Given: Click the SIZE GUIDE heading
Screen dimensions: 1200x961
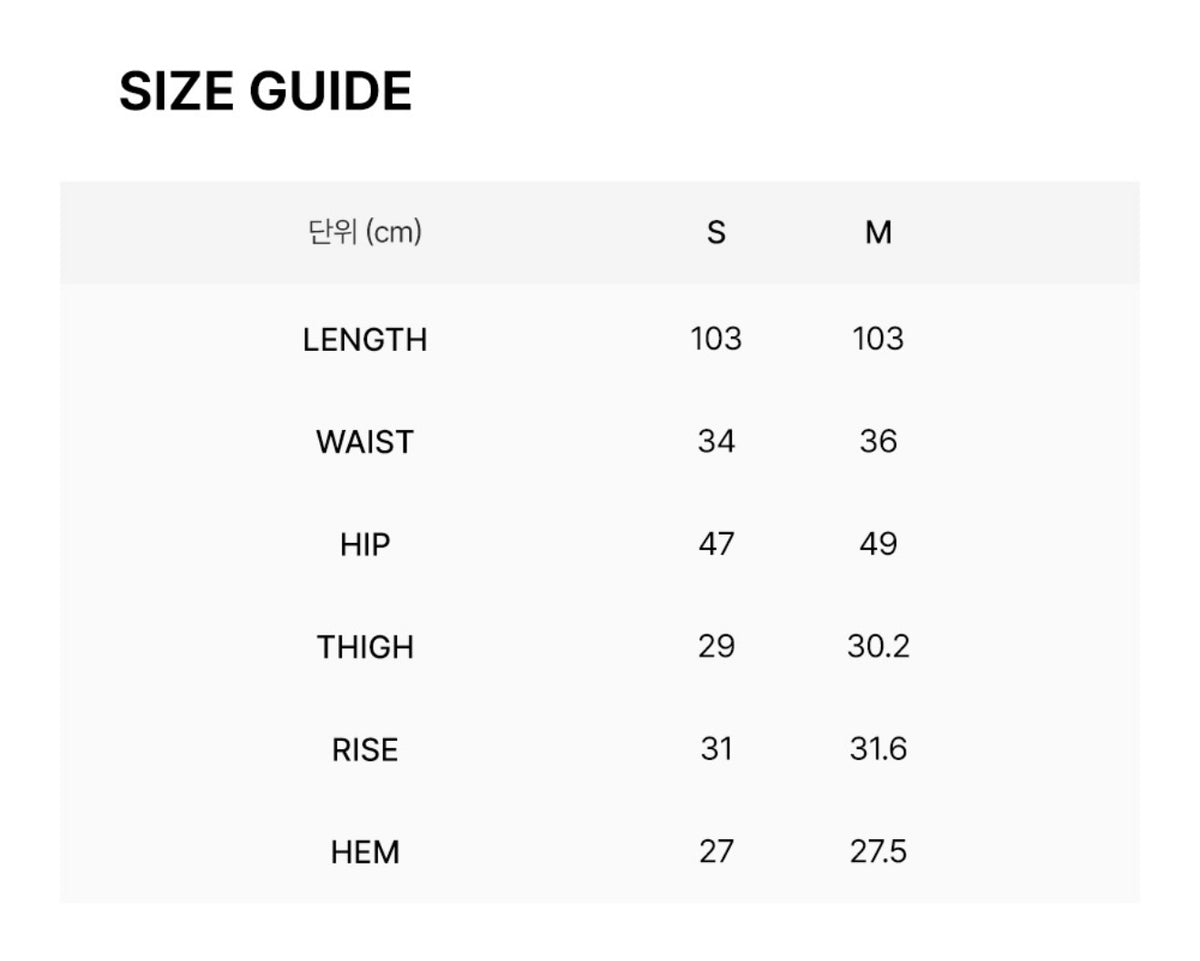Looking at the screenshot, I should [x=265, y=91].
